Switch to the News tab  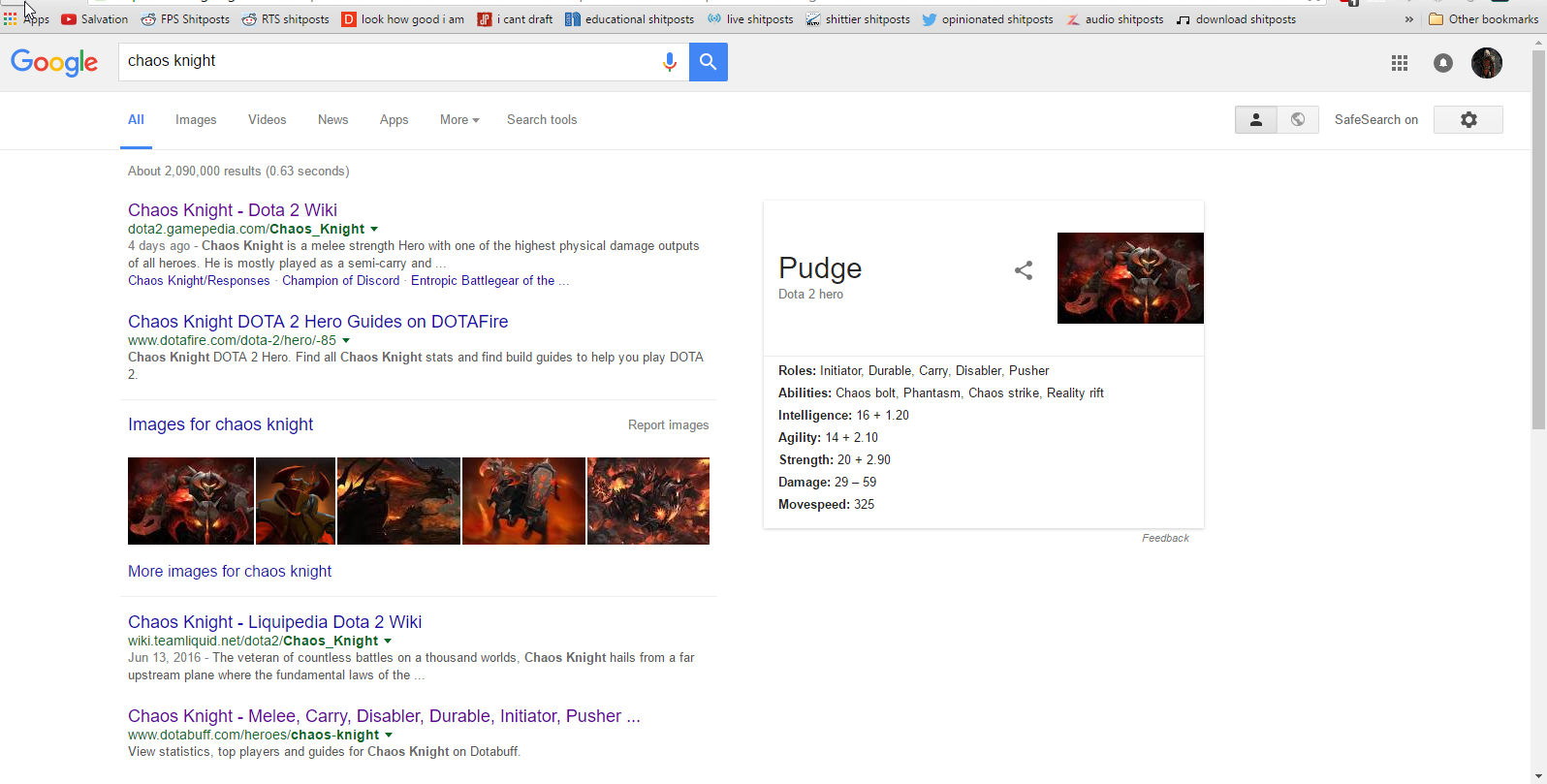click(332, 120)
